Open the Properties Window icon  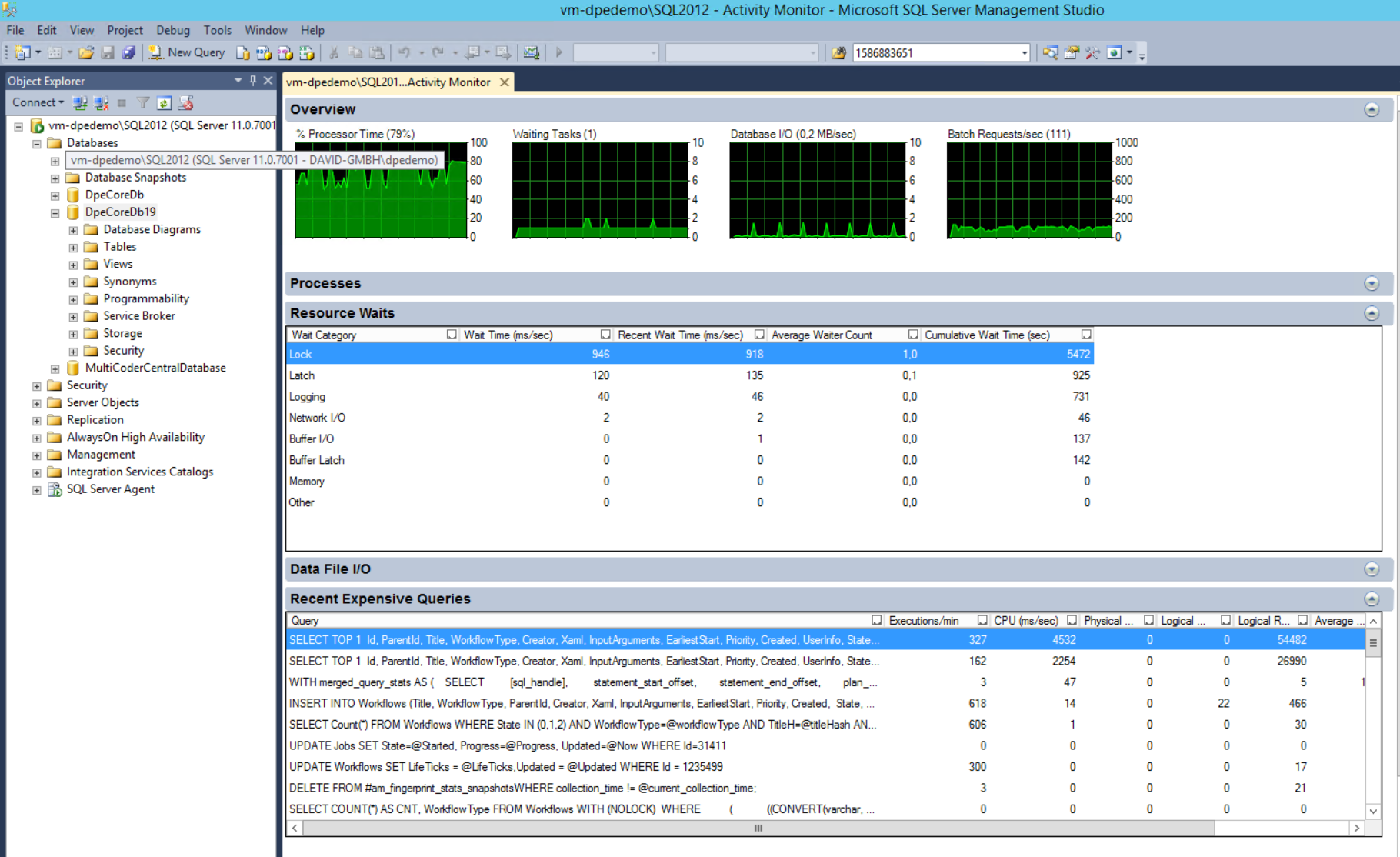point(1071,52)
